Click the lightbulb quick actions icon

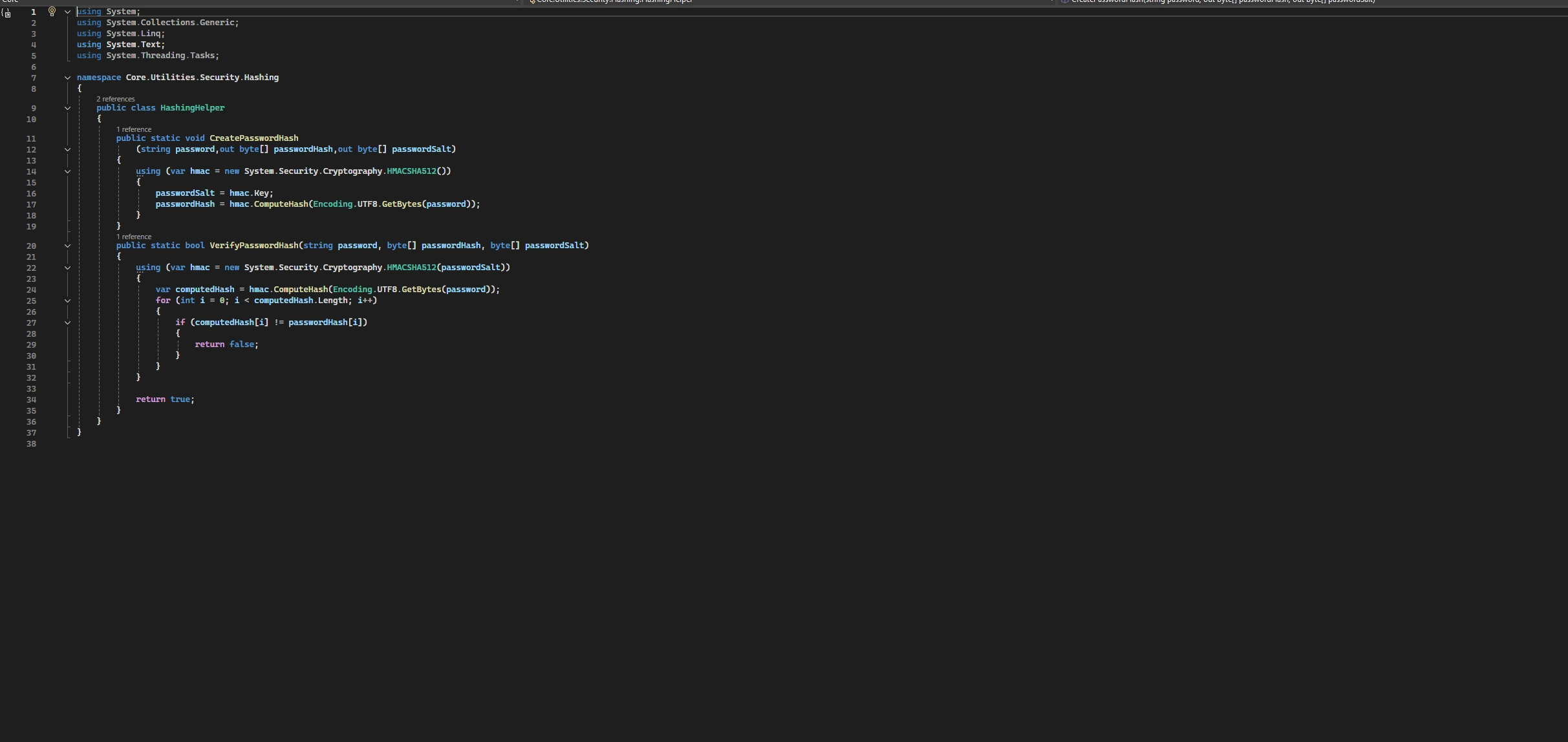coord(52,12)
